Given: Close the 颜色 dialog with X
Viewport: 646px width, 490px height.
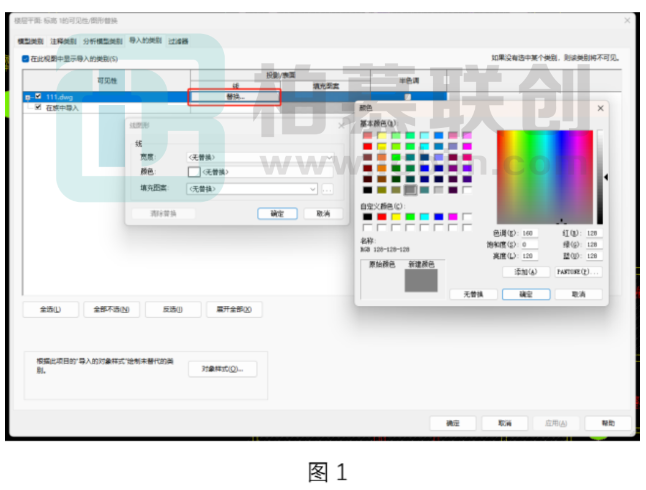Looking at the screenshot, I should 600,108.
